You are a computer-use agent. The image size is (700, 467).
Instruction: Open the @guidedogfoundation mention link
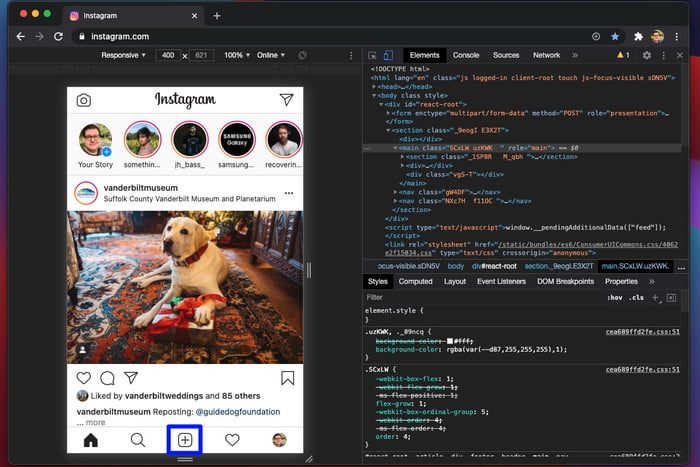[238, 412]
